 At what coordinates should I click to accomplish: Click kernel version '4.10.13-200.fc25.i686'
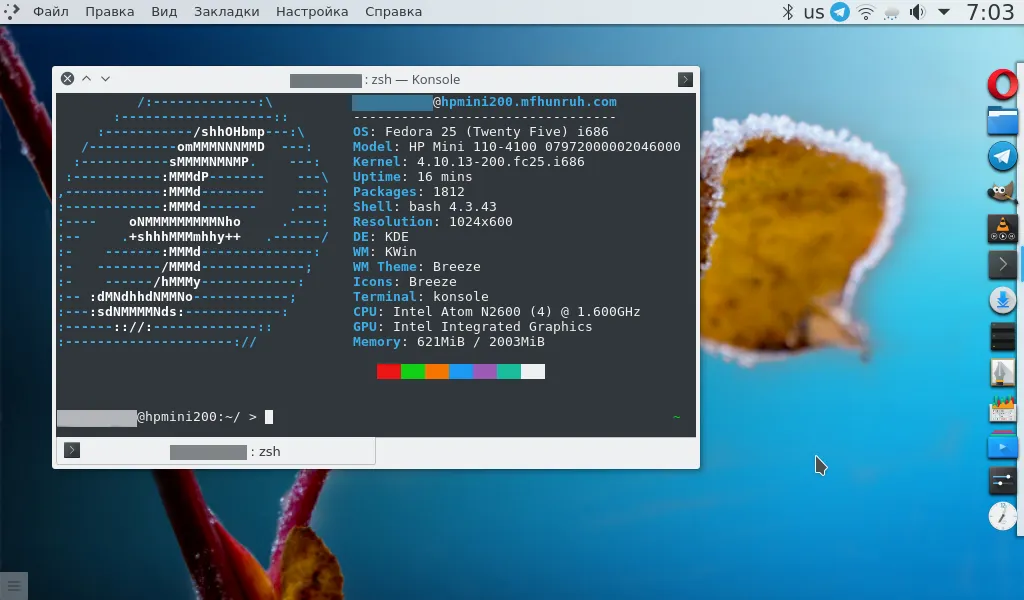[x=501, y=162]
